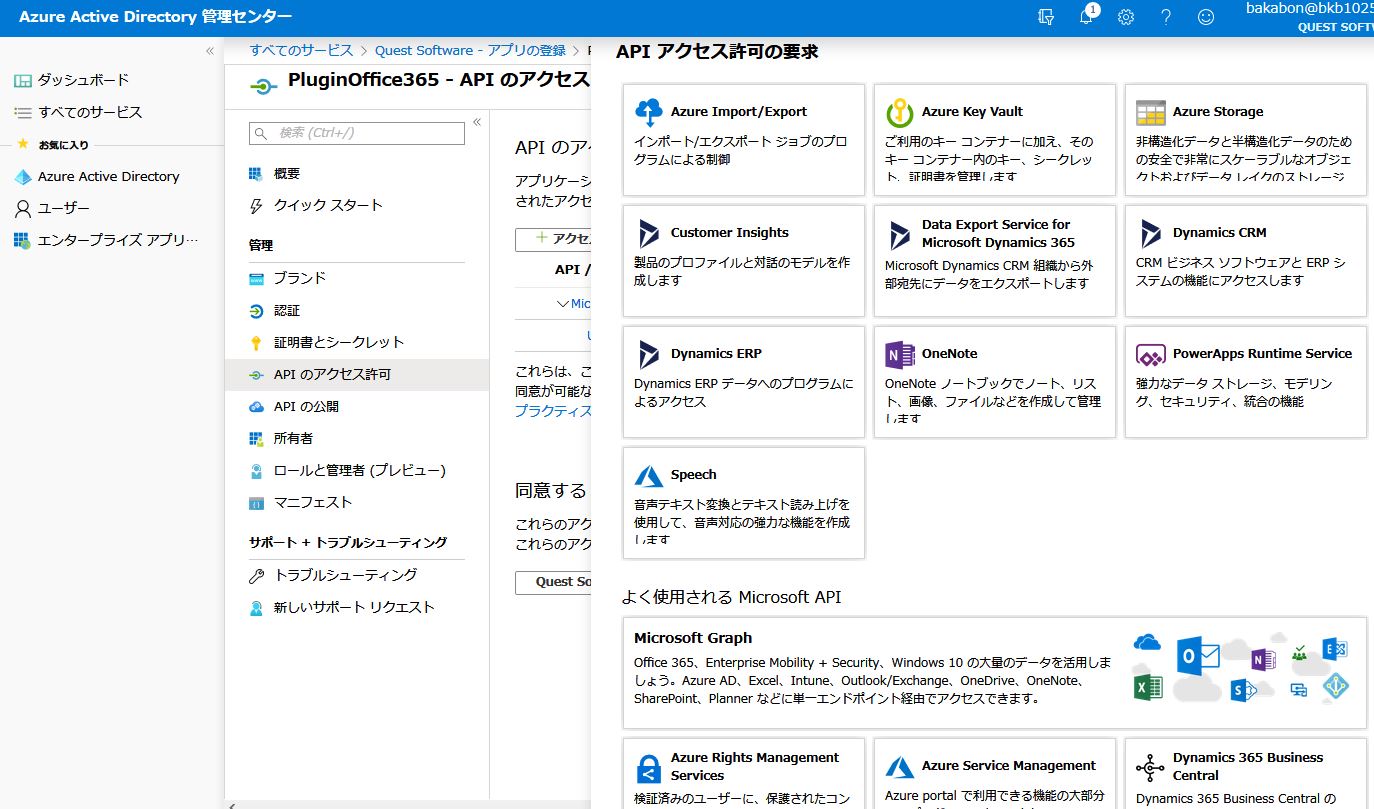Follow the プラクティス link

[553, 411]
